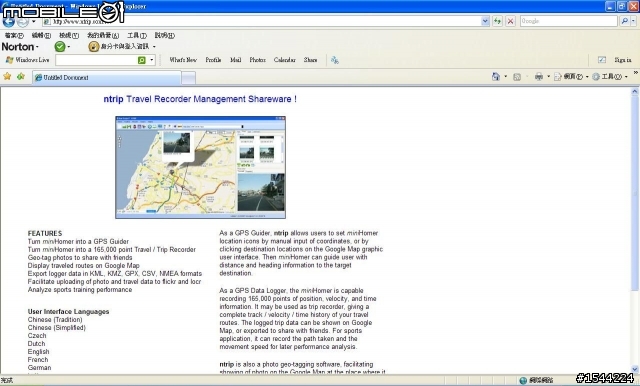Select the Untitled Document tab
This screenshot has width=640, height=386.
[107, 78]
